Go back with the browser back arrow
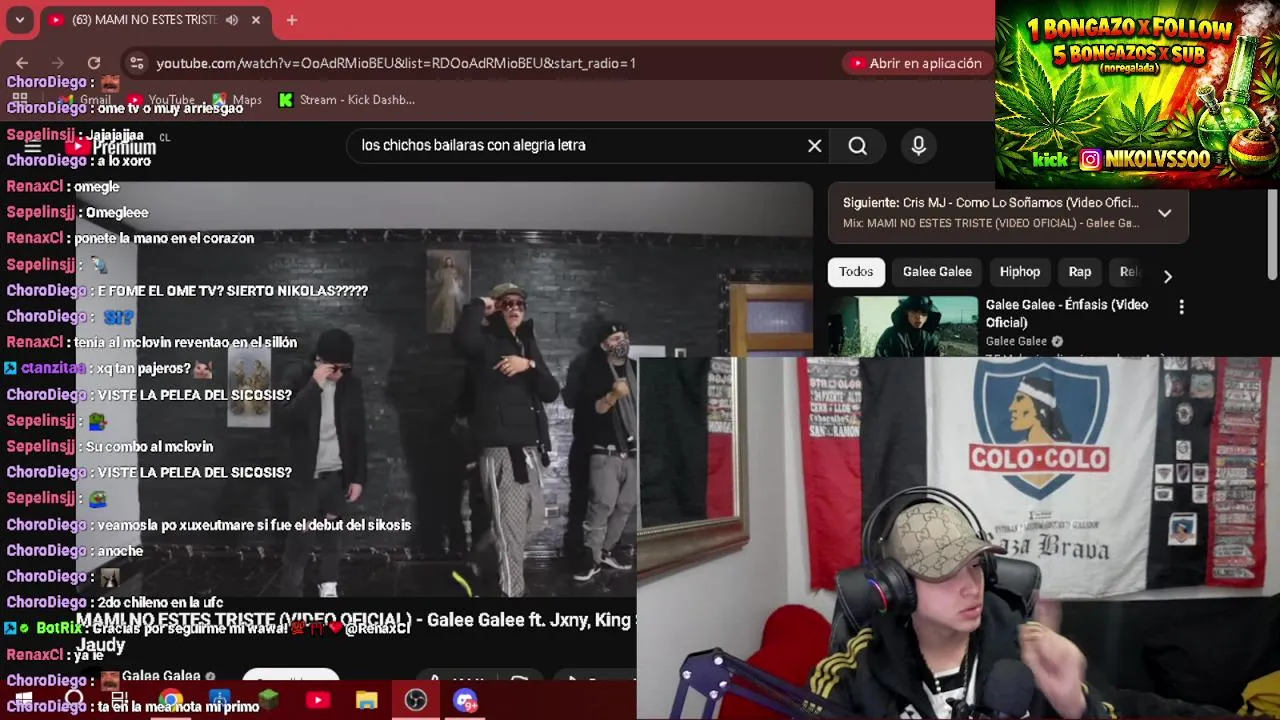Screen dimensions: 1280x720 point(22,63)
